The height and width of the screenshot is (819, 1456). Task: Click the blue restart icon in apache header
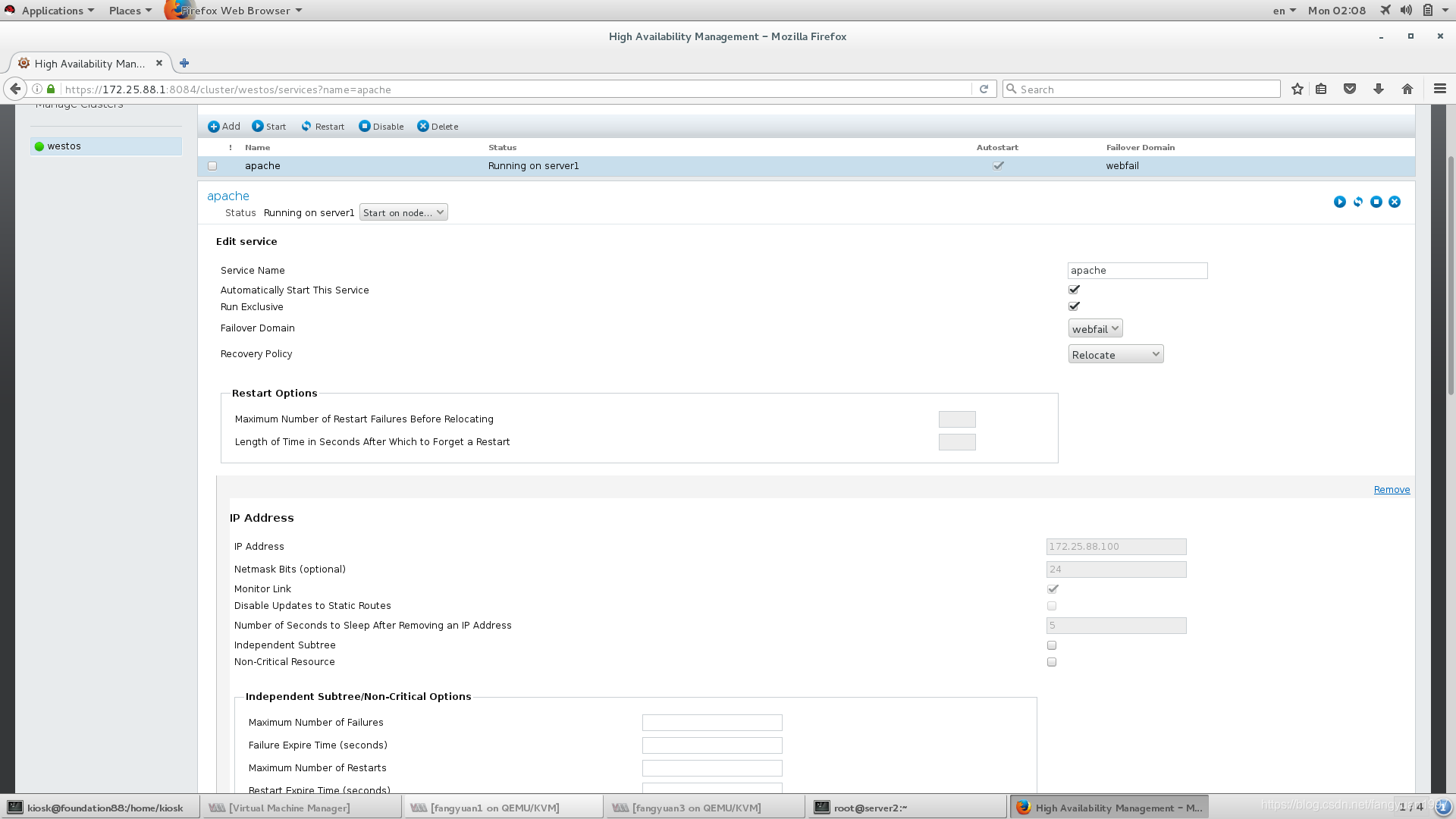[x=1358, y=202]
